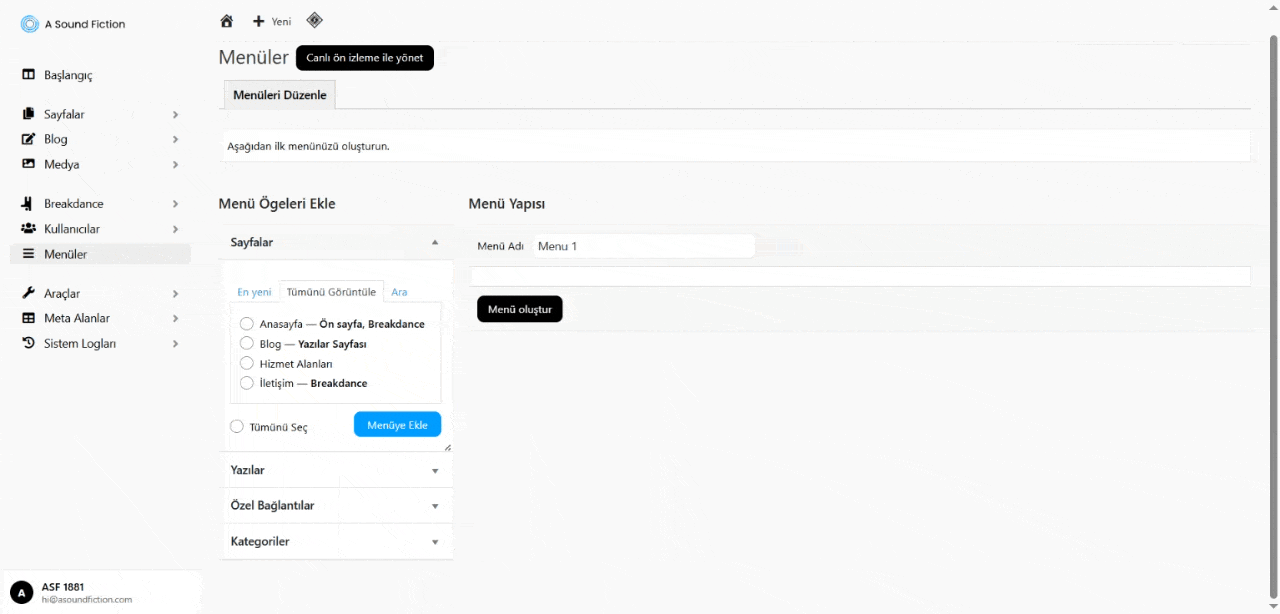Select the Anasayfa page checkbox
Viewport: 1280px width, 614px height.
click(247, 324)
